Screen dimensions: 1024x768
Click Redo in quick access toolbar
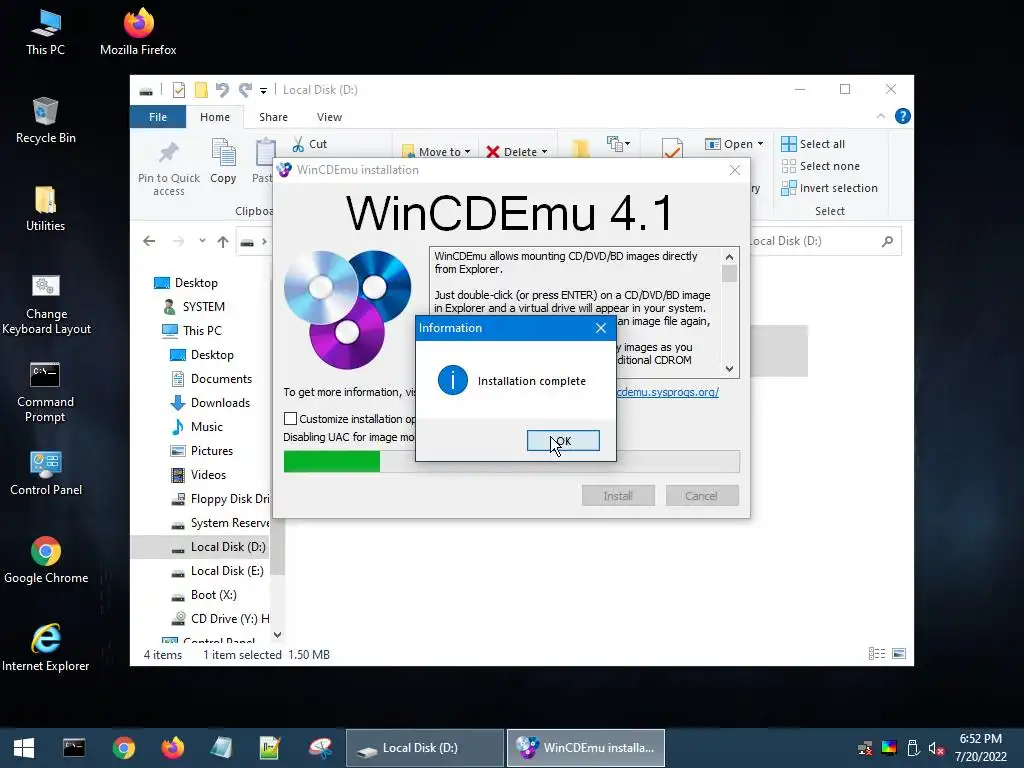(x=245, y=89)
